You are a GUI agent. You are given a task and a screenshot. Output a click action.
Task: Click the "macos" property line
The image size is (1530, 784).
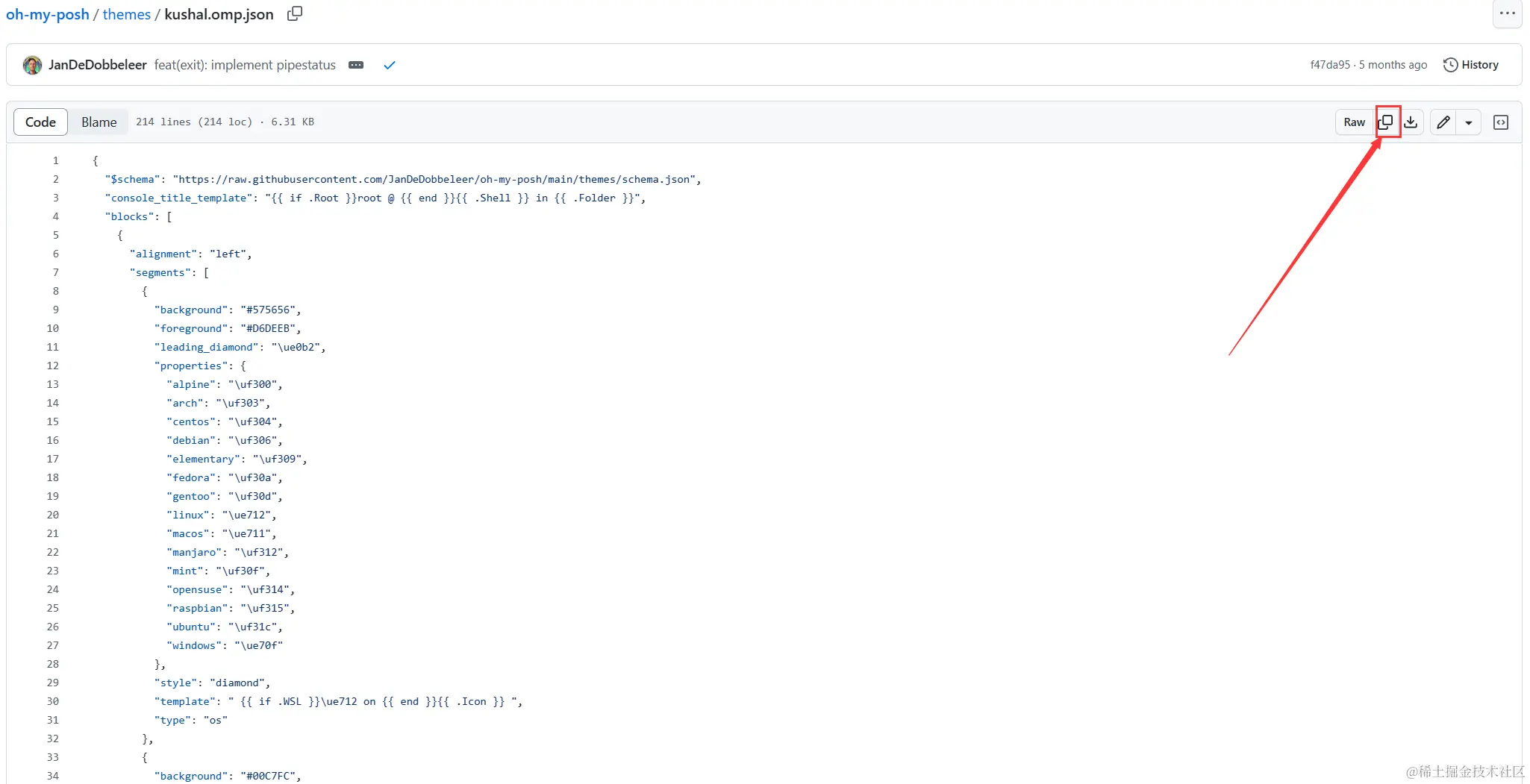click(x=222, y=533)
